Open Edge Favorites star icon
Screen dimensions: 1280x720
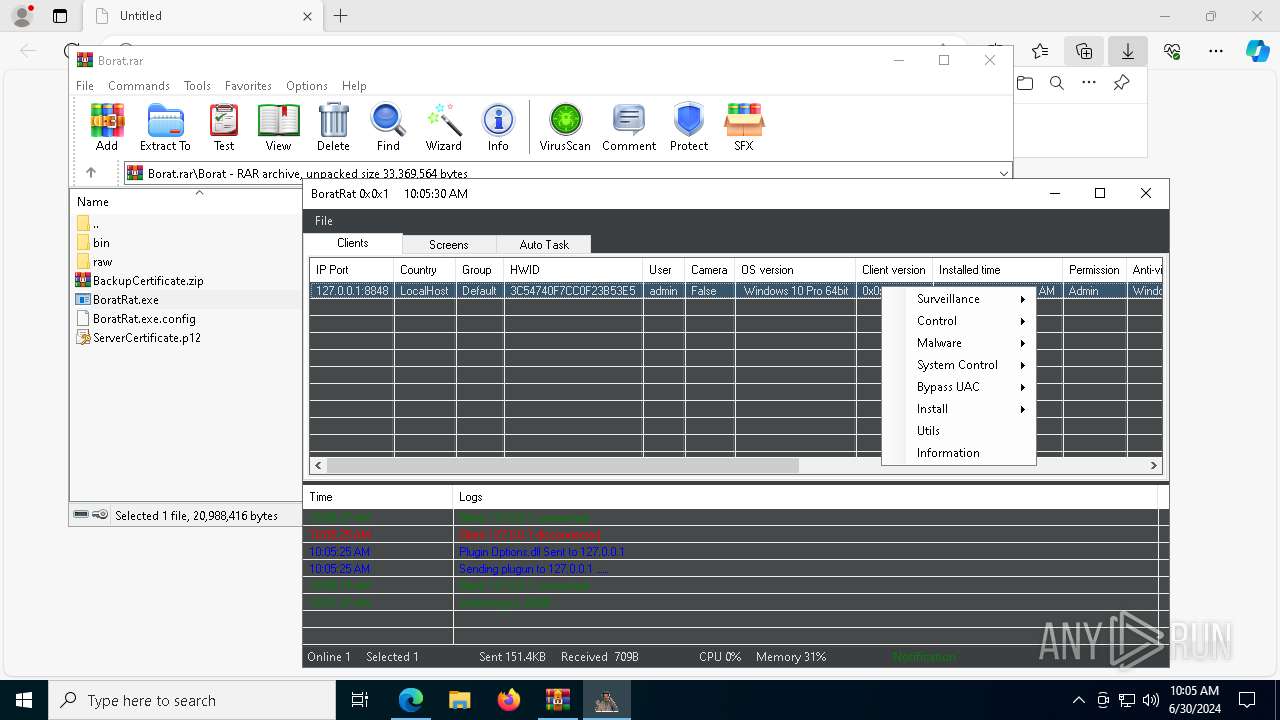(1040, 51)
